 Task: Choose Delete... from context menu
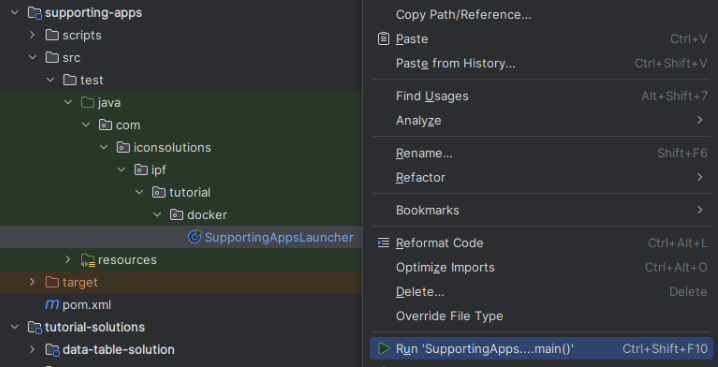coord(542,291)
